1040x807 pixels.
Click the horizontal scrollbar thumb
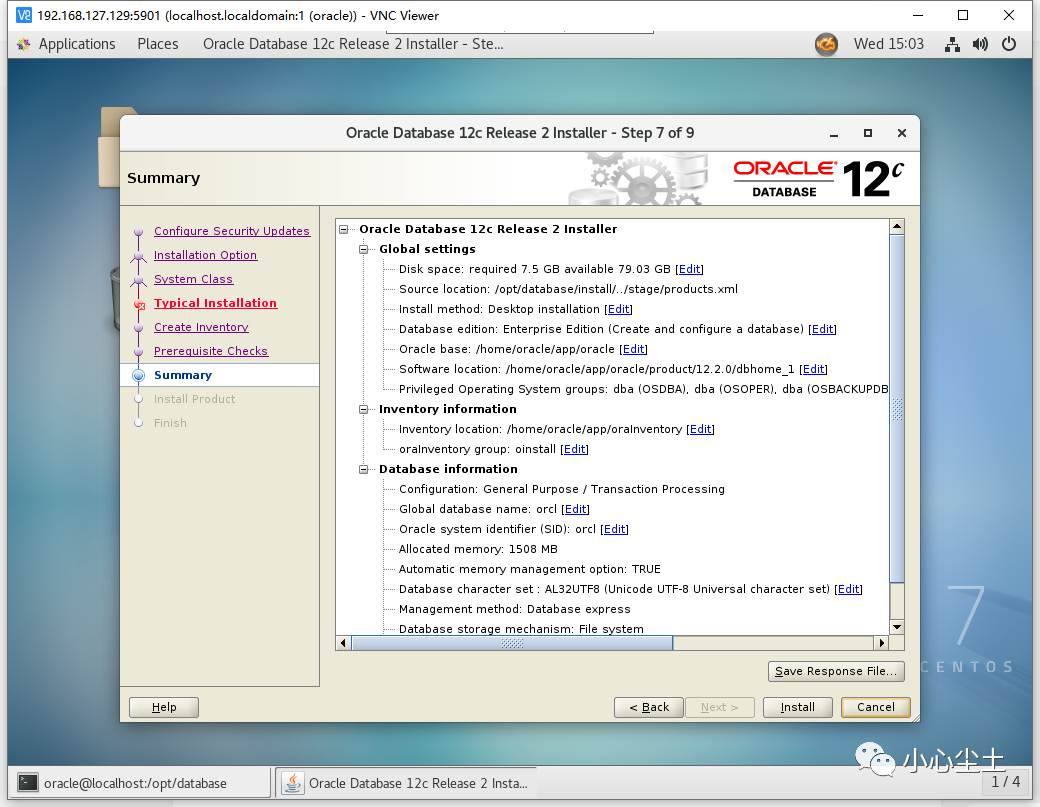(x=511, y=643)
